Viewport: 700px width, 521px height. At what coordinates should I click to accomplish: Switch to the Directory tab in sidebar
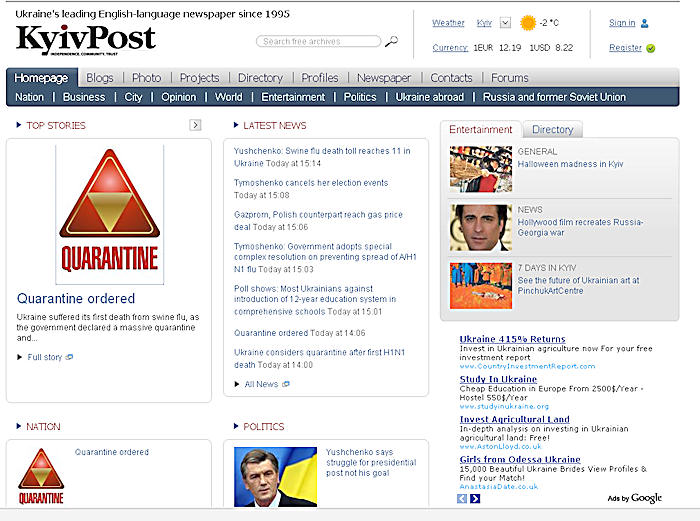tap(553, 129)
